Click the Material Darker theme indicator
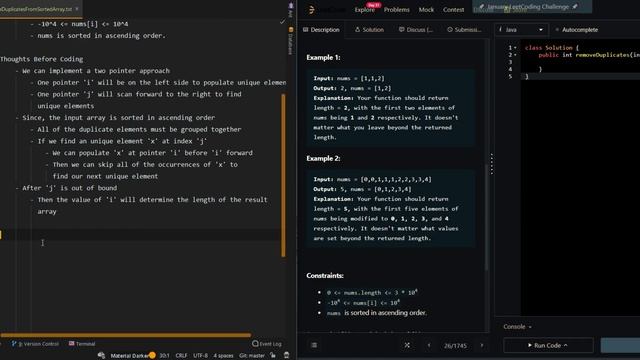640x360 pixels. click(129, 356)
